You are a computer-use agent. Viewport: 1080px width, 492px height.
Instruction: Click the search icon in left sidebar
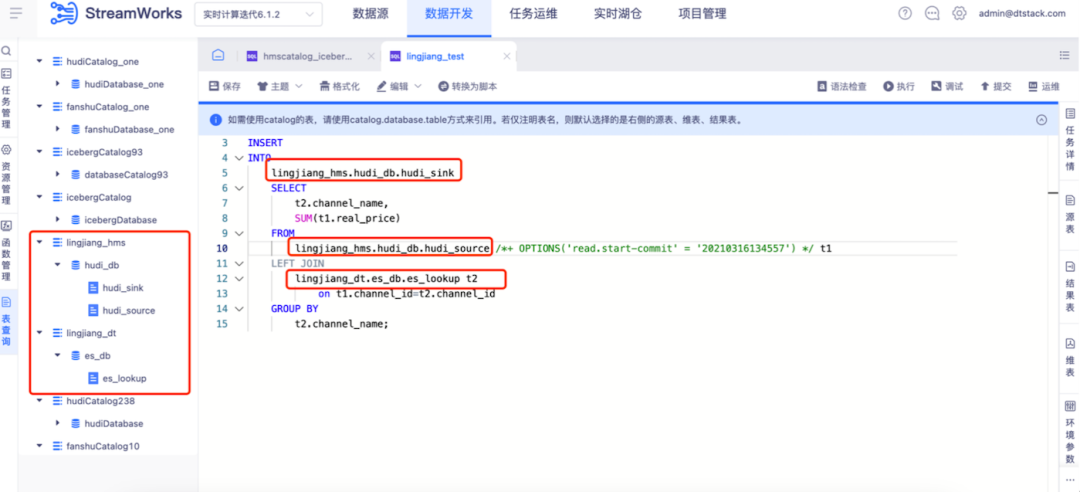point(7,51)
